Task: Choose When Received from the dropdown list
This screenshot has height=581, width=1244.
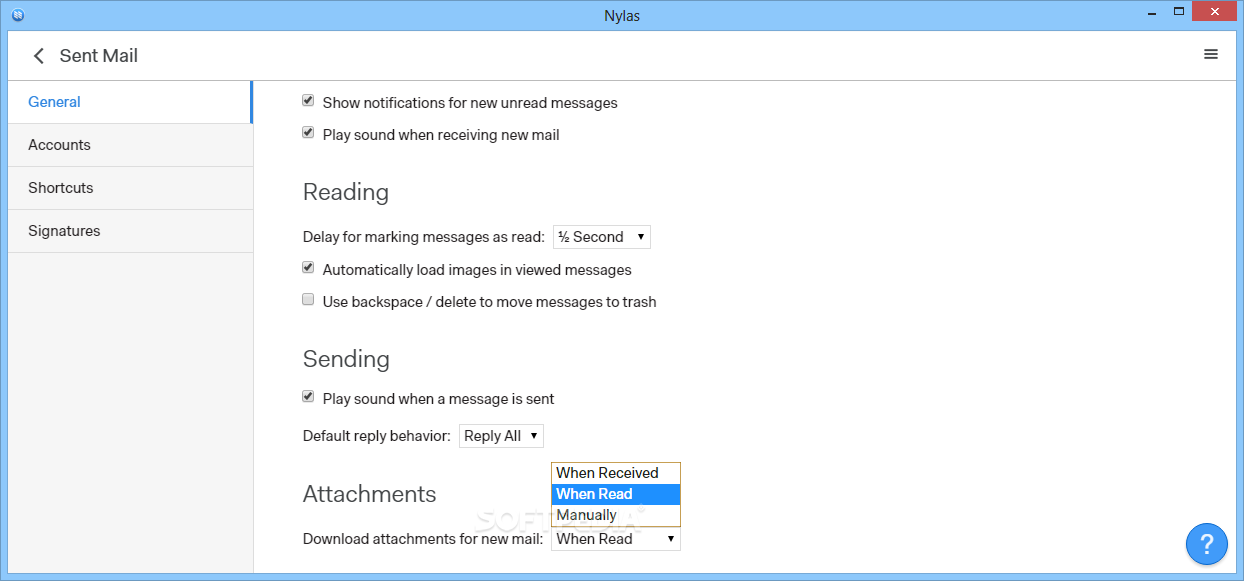Action: 616,473
